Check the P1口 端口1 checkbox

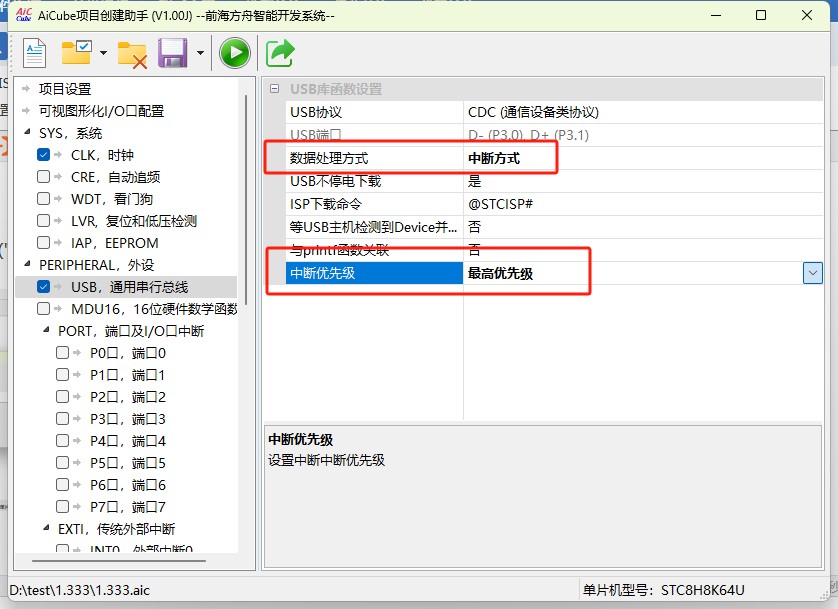click(63, 374)
